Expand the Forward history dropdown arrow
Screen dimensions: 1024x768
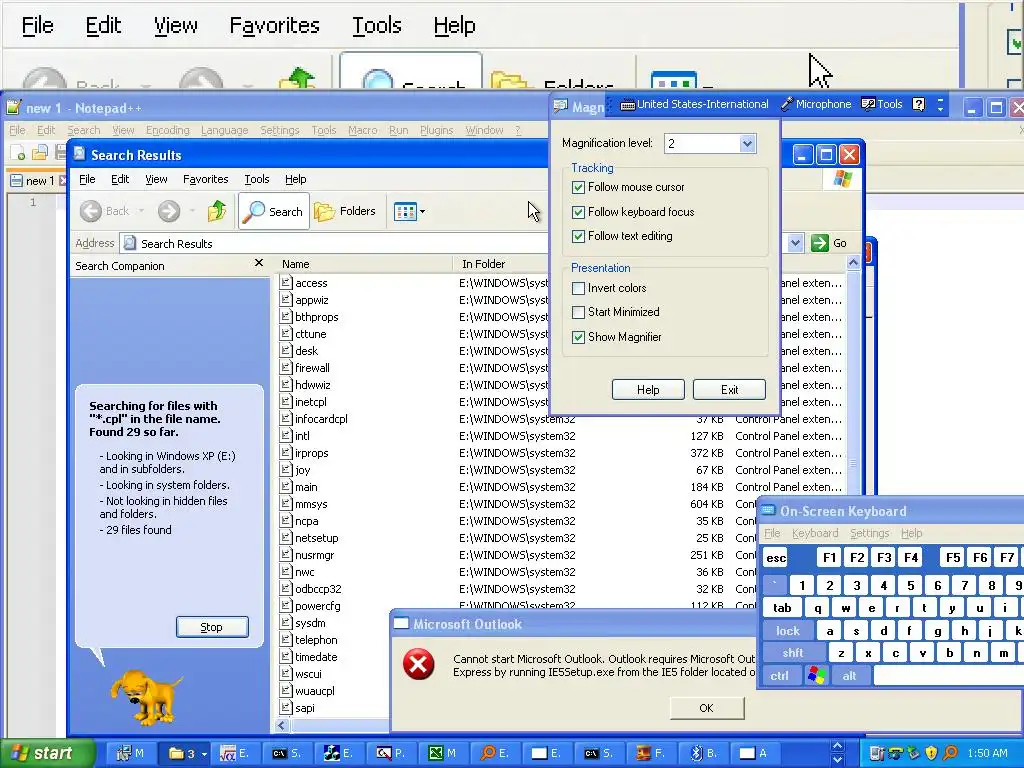192,211
